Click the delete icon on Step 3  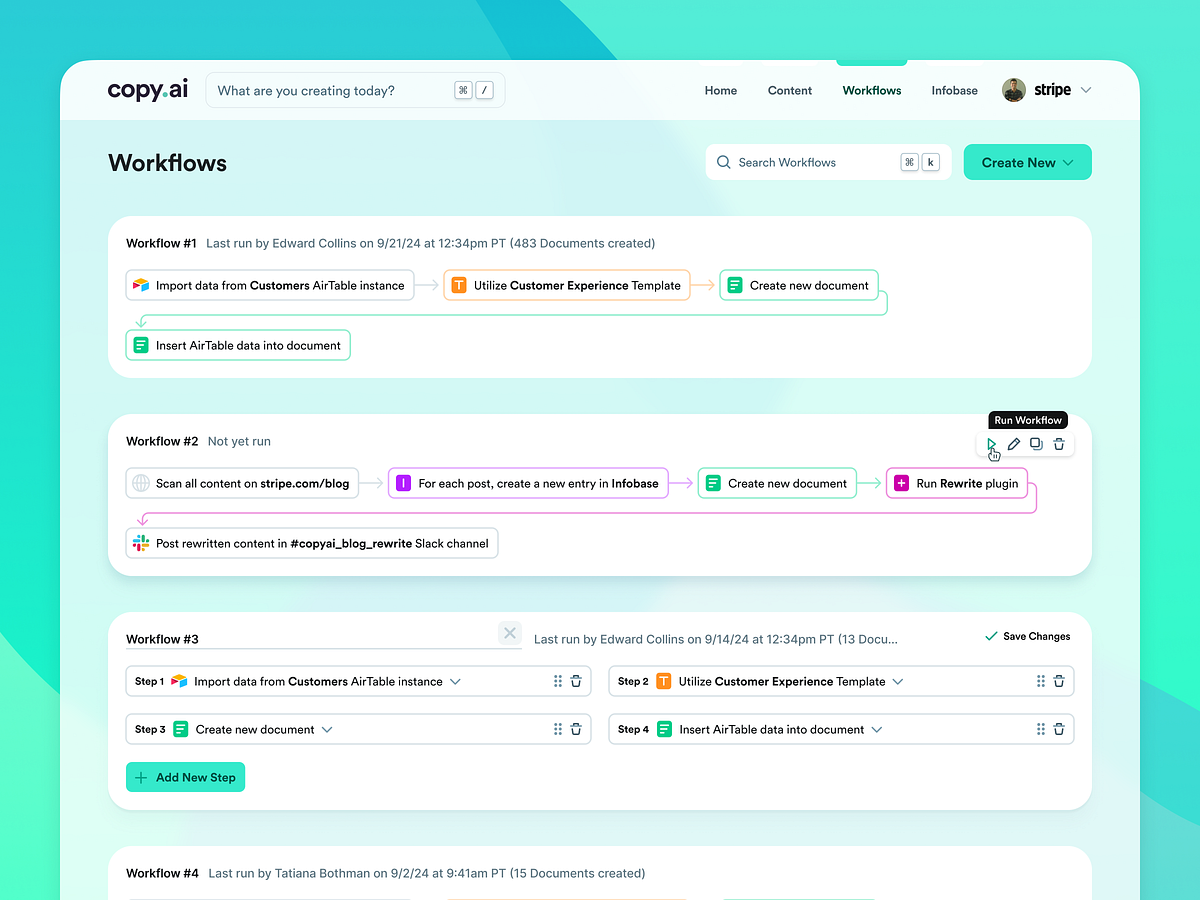pyautogui.click(x=576, y=729)
